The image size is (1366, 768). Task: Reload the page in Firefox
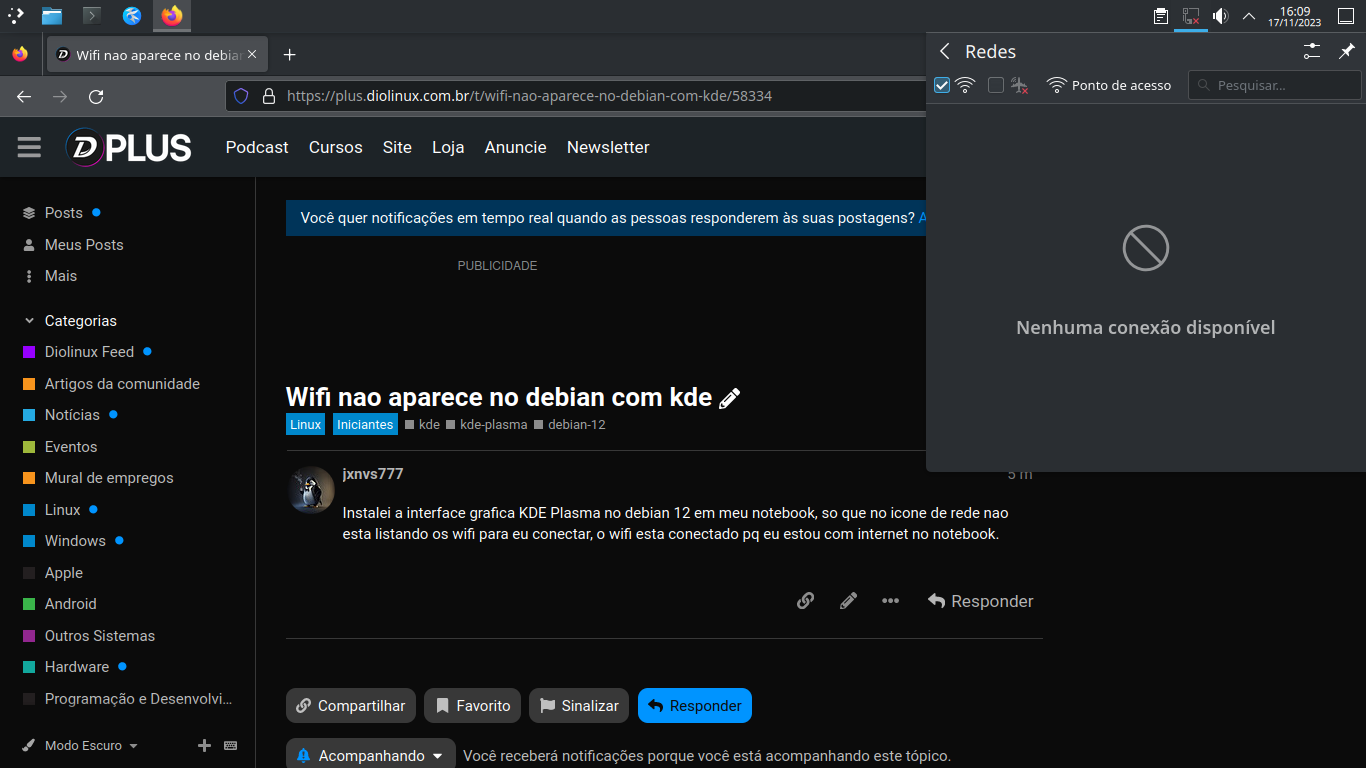coord(96,97)
